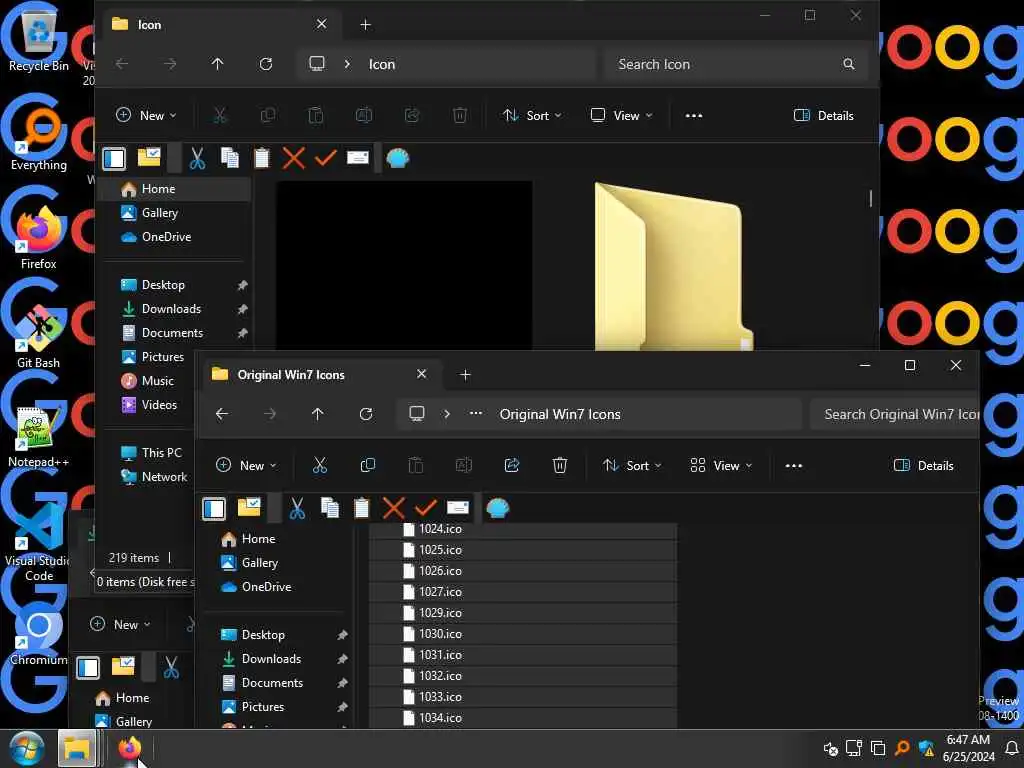Viewport: 1024px width, 768px height.
Task: Click folder options icon in Icon window classic toolbar
Action: click(149, 157)
